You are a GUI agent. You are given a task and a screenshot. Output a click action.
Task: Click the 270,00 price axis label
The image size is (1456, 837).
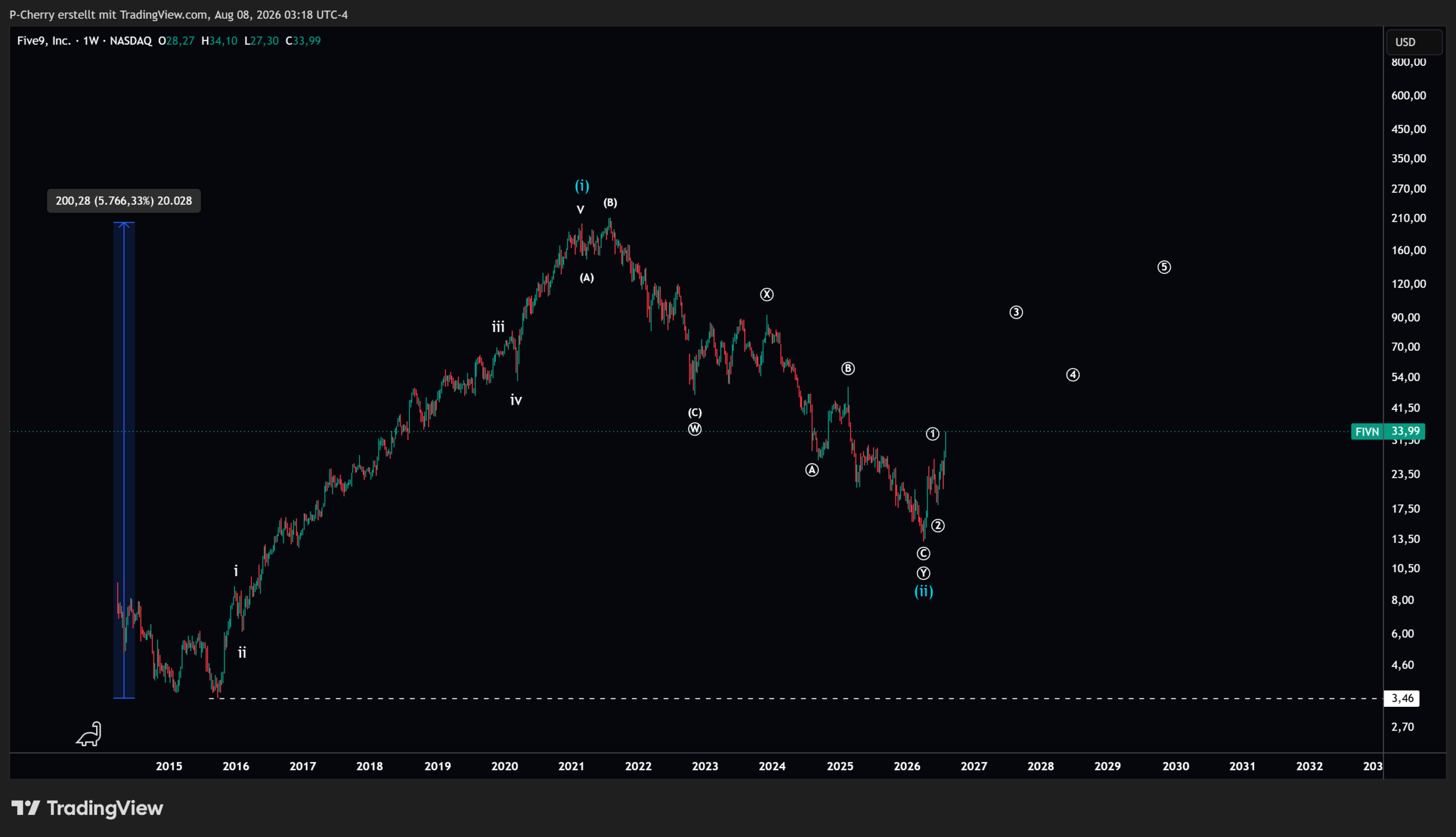coord(1408,189)
